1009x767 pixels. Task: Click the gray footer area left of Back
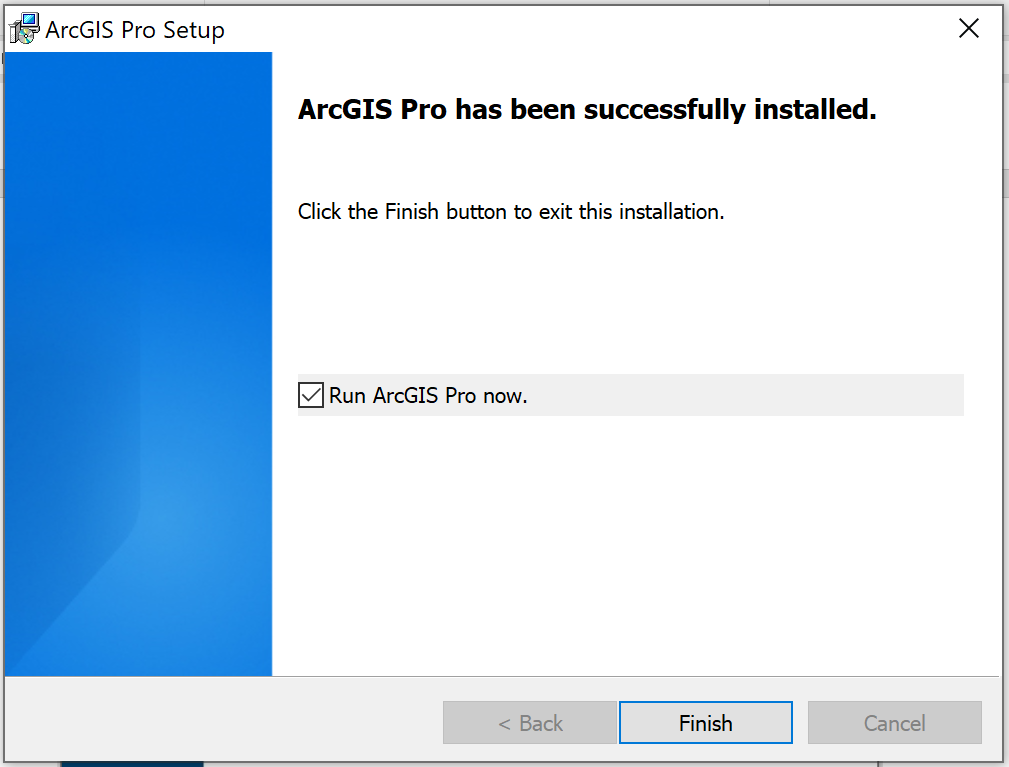(x=220, y=722)
